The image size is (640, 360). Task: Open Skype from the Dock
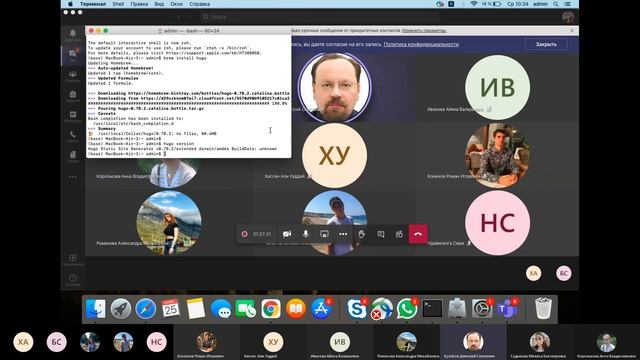[x=356, y=309]
